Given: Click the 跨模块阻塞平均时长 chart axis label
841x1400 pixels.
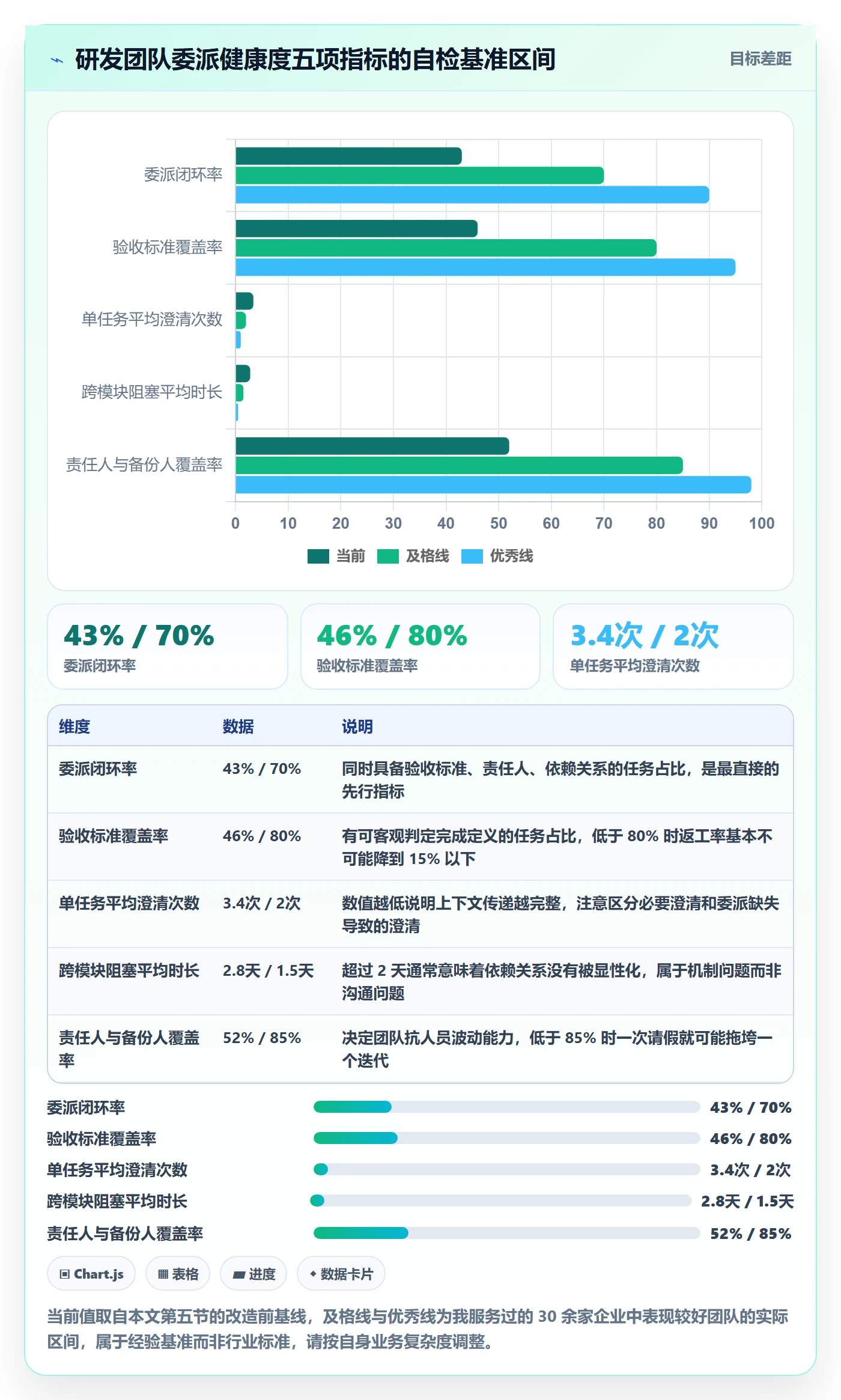Looking at the screenshot, I should [x=152, y=392].
